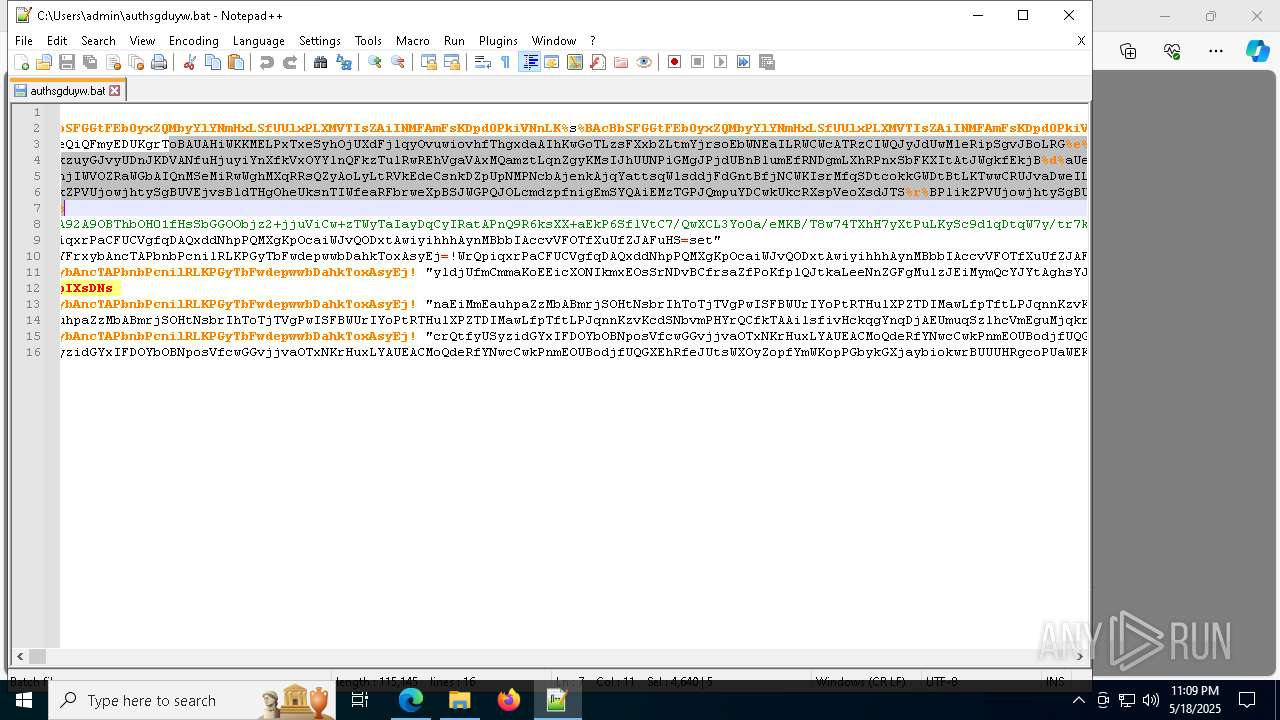Click horizontal scrollbar left arrow
Viewport: 1280px width, 720px height.
20,656
